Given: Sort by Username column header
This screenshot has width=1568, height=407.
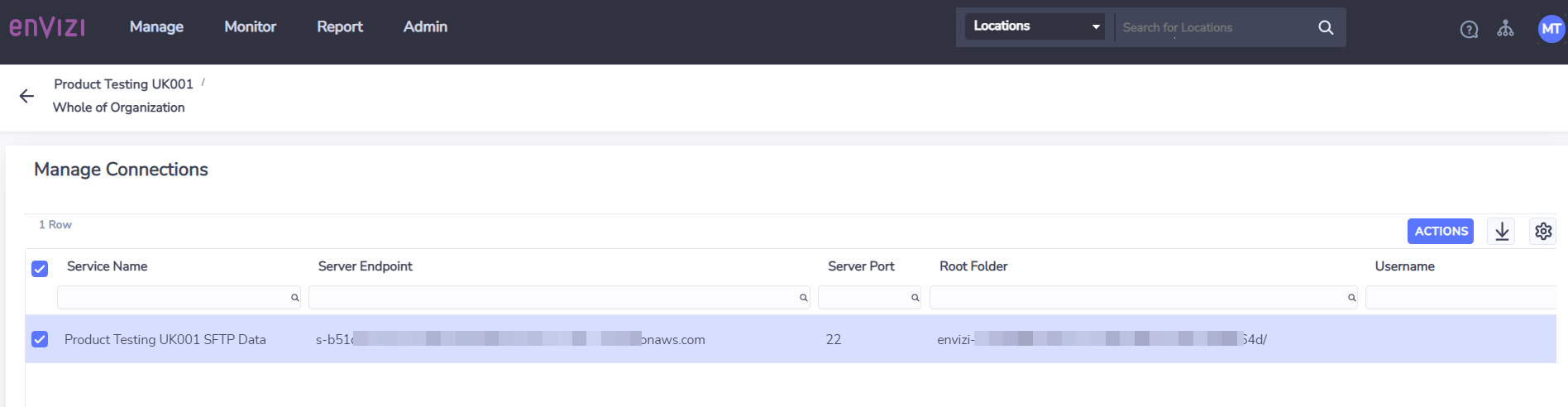Looking at the screenshot, I should point(1404,266).
